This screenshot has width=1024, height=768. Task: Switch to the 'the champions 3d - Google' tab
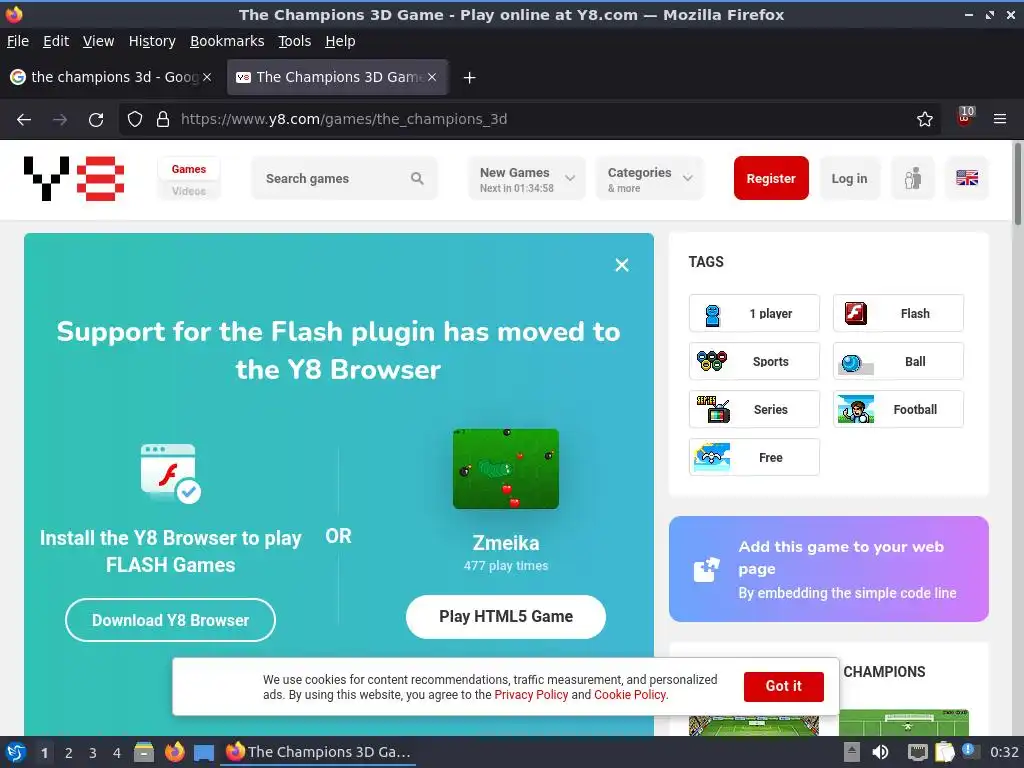click(x=111, y=77)
